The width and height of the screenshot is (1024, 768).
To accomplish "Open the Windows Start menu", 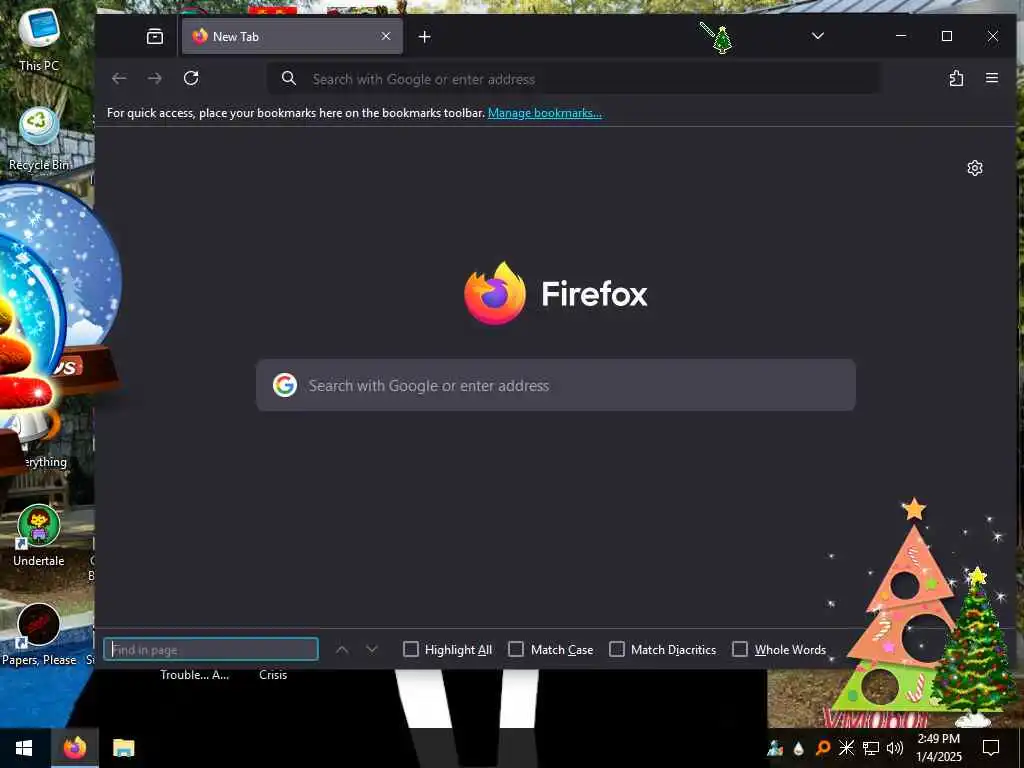I will click(x=24, y=748).
